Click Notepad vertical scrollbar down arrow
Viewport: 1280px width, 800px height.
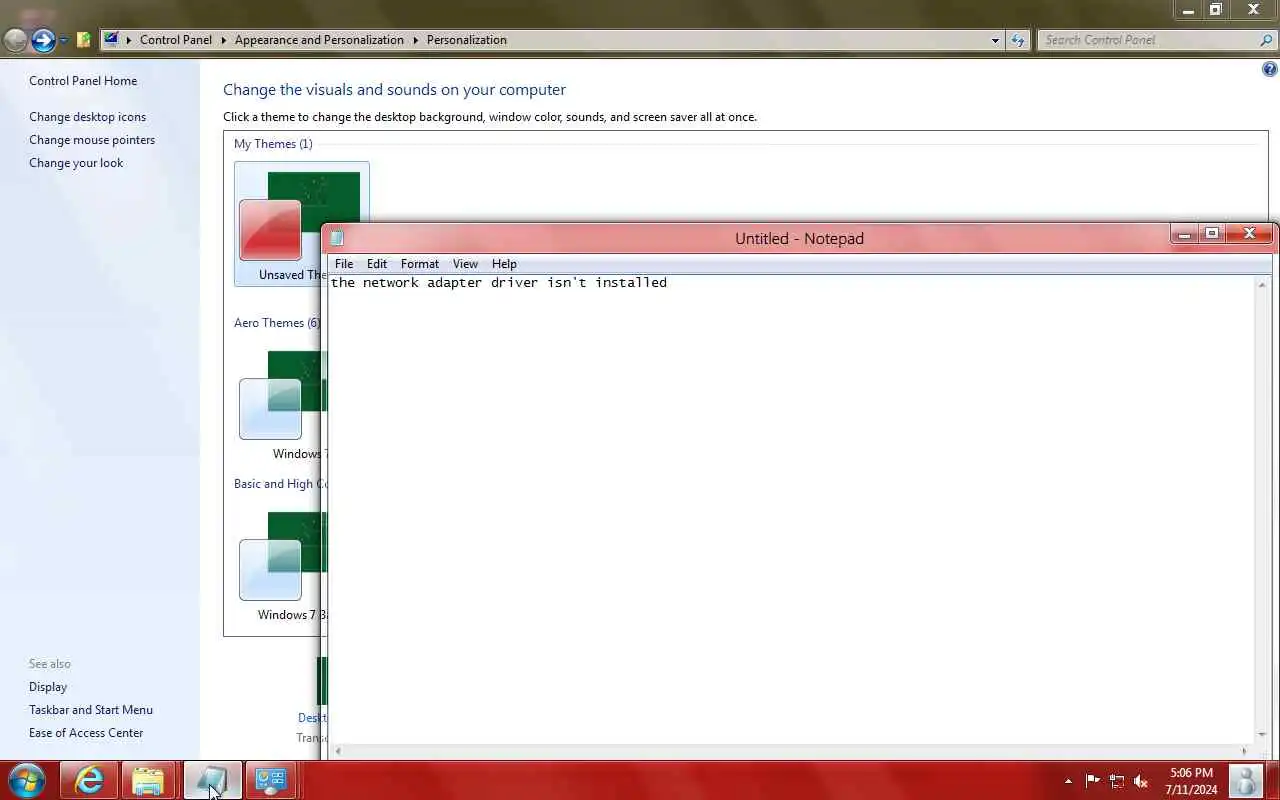[x=1263, y=735]
